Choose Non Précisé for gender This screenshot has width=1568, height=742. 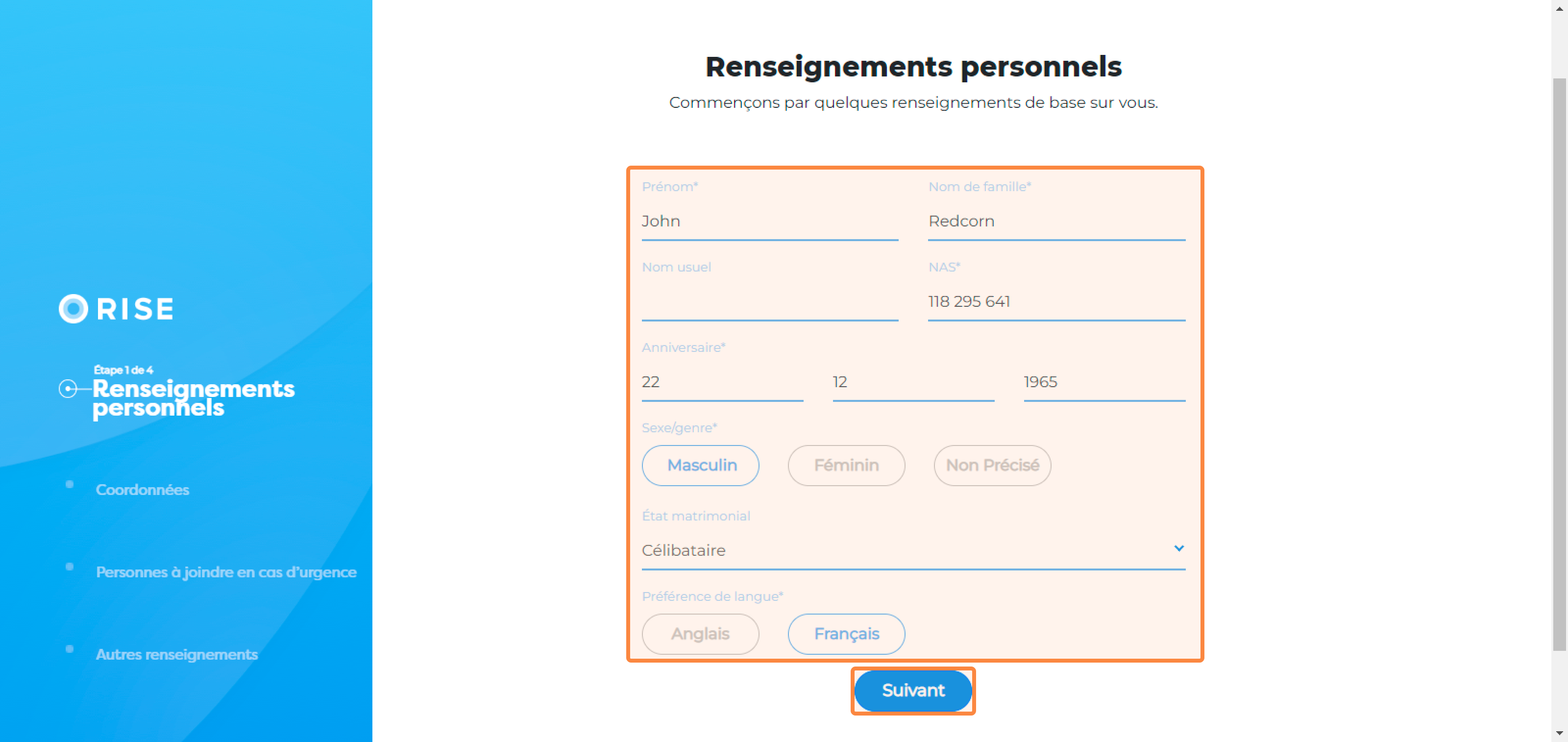coord(992,466)
